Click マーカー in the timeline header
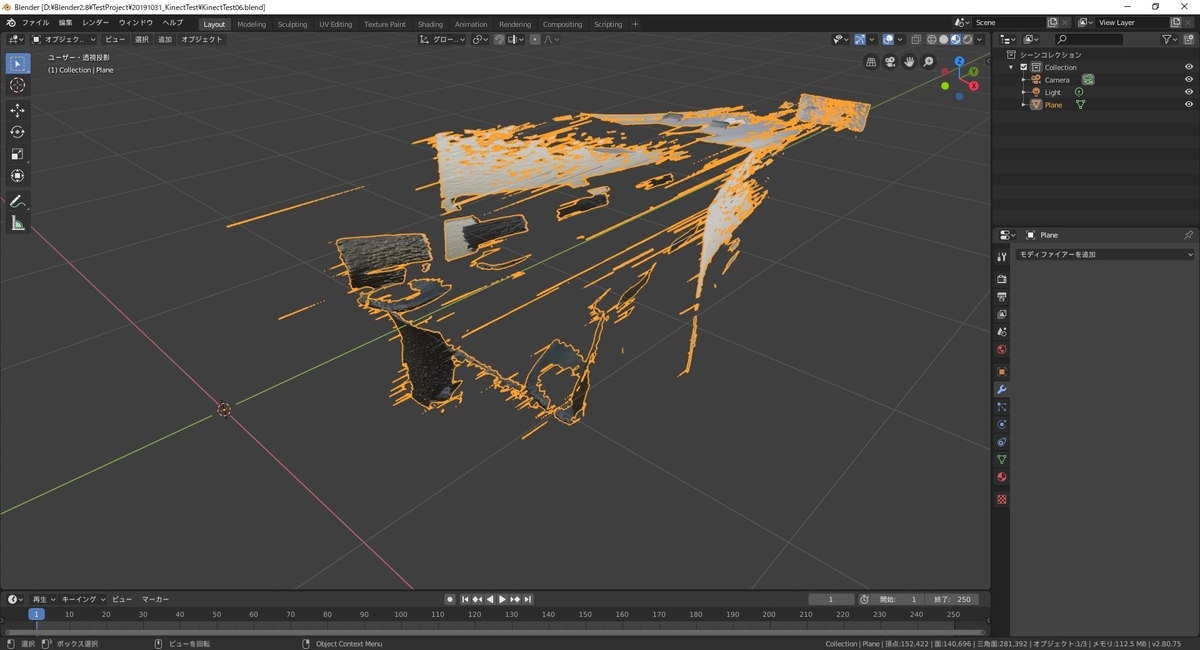Screen dimensions: 1200x650 155,599
